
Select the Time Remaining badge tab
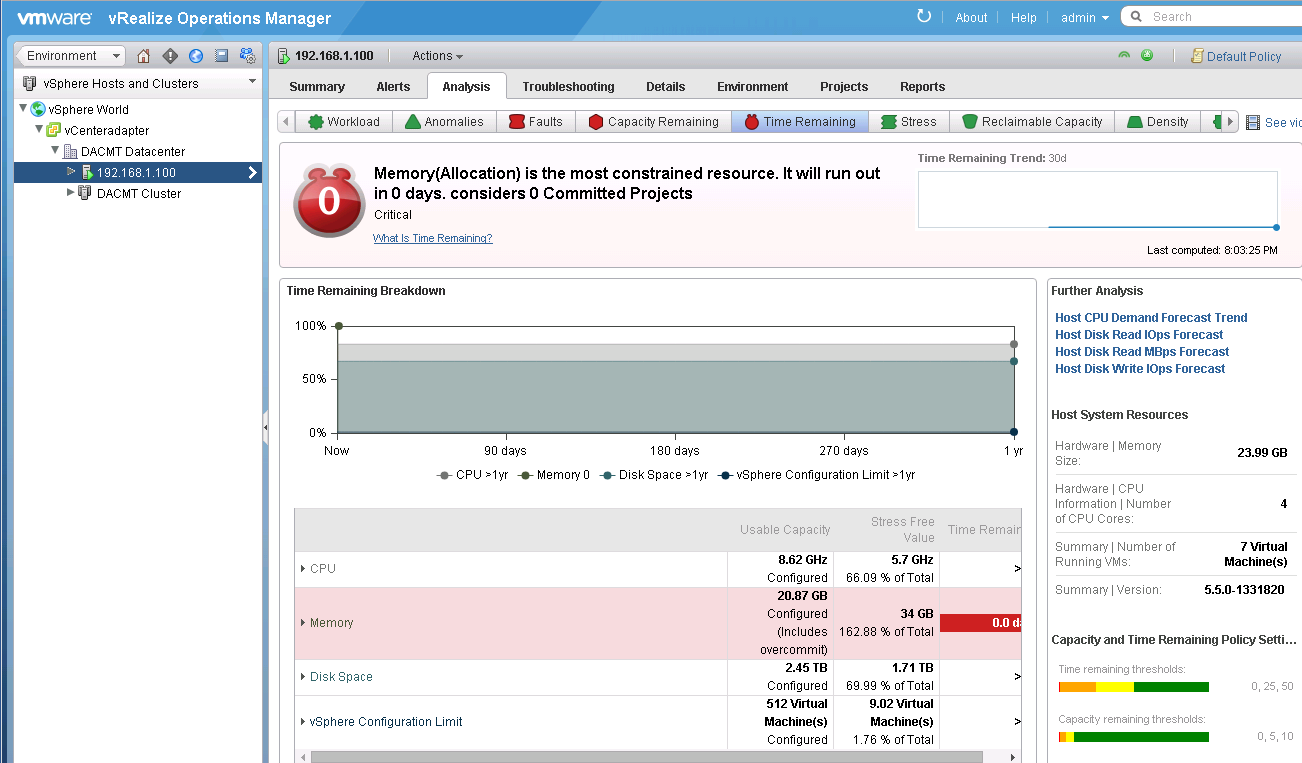tap(800, 121)
